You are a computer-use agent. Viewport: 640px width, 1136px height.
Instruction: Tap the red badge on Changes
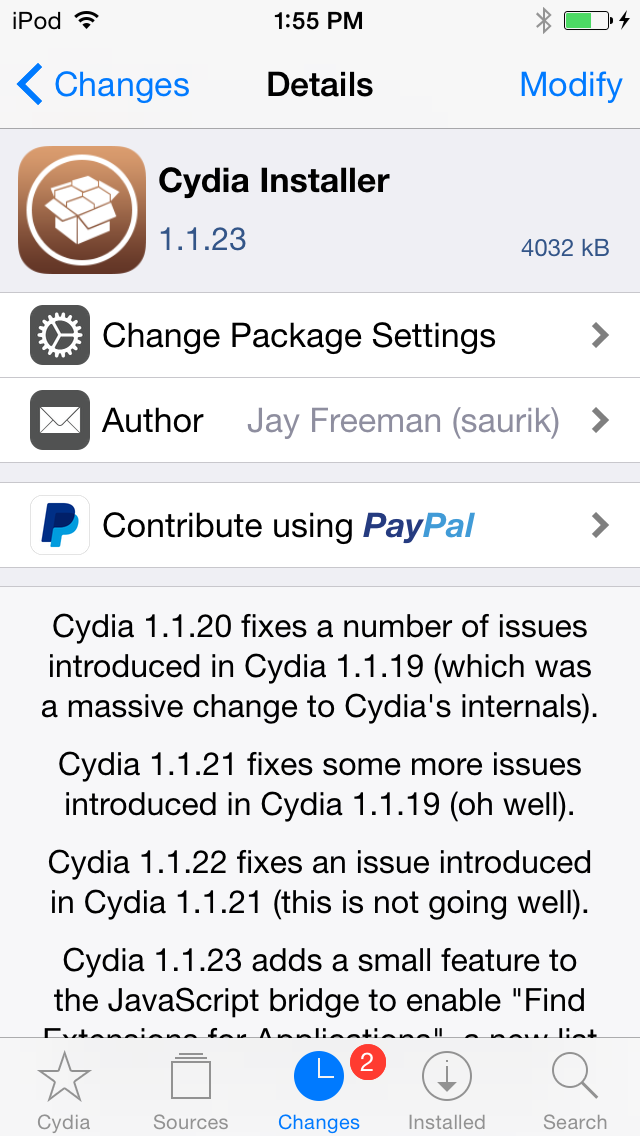pos(366,1063)
